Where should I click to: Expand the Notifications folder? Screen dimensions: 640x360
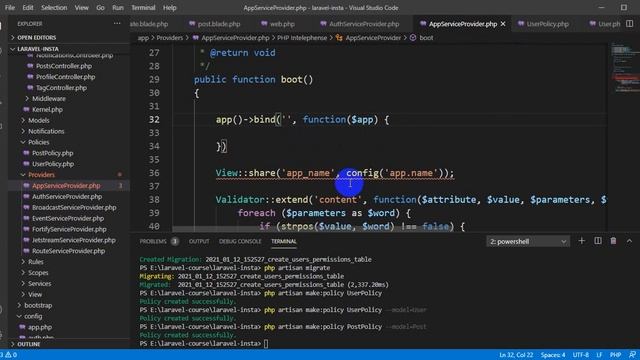point(46,131)
